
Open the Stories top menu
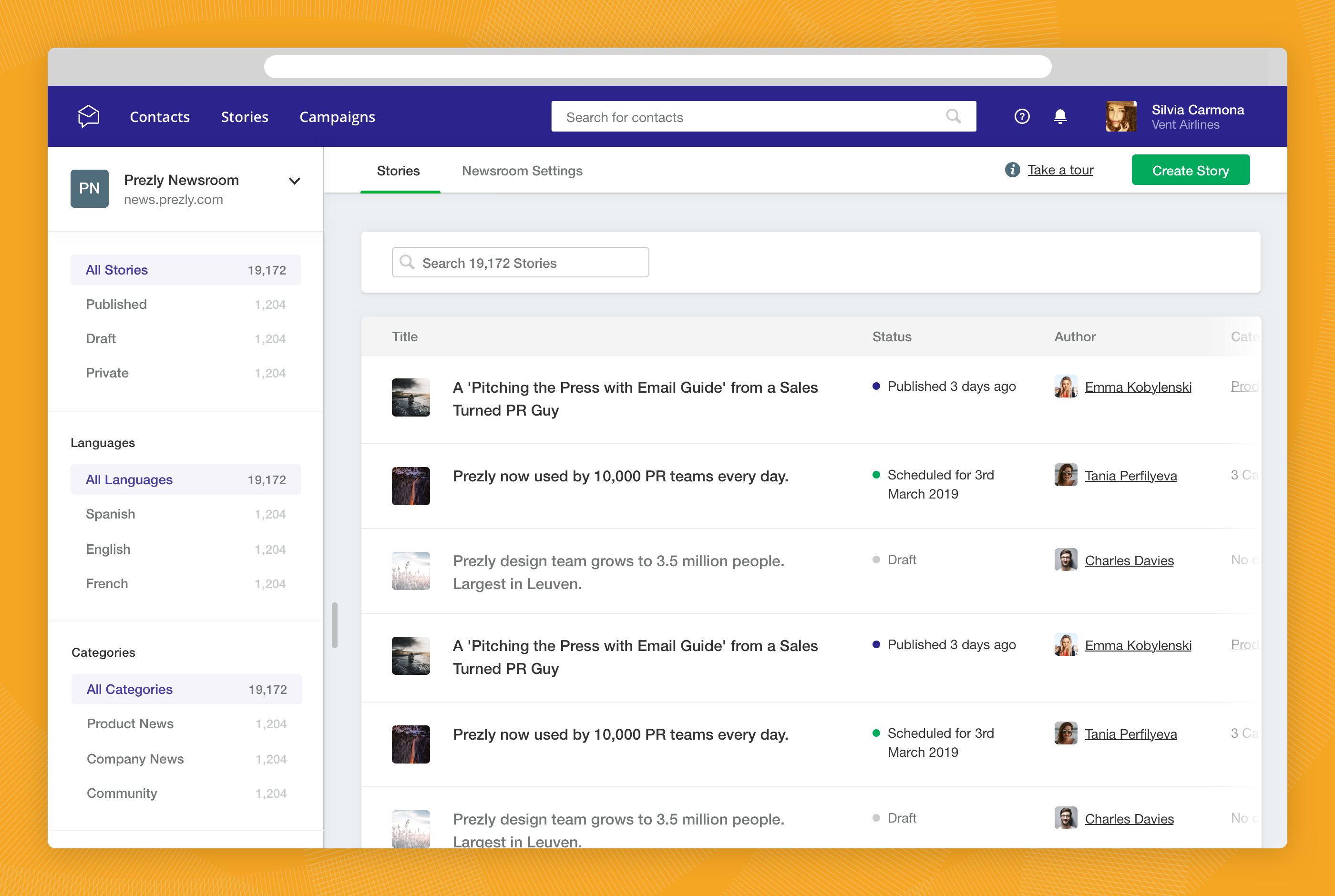click(245, 117)
